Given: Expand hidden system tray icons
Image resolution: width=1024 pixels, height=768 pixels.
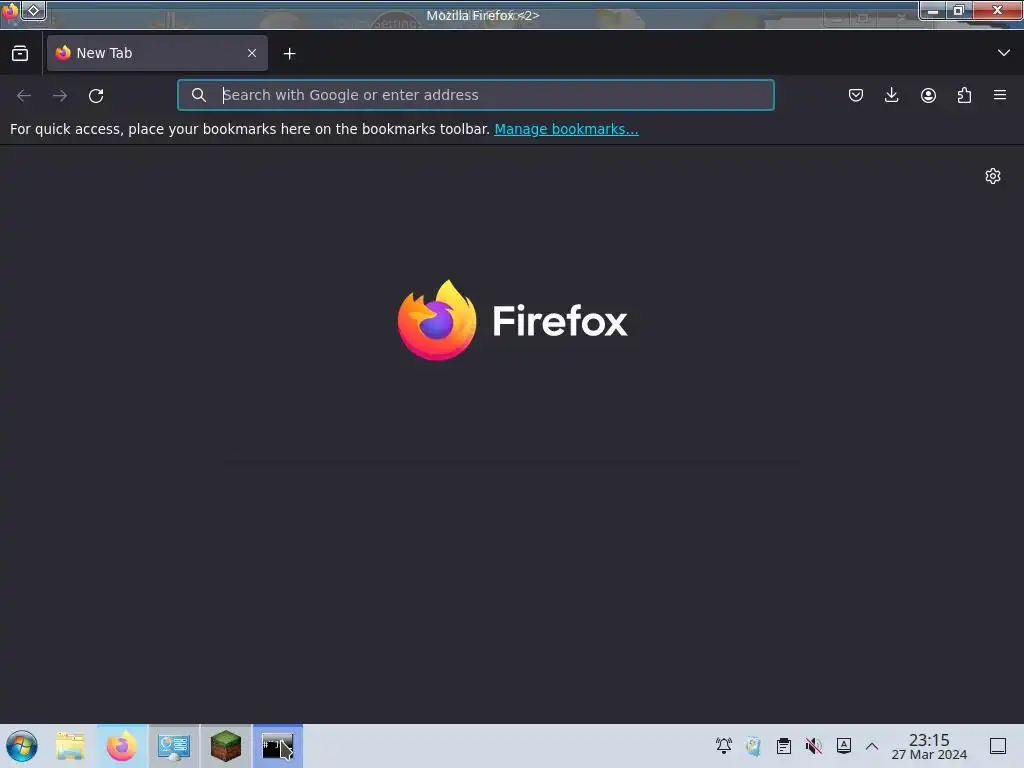Looking at the screenshot, I should click(x=872, y=745).
